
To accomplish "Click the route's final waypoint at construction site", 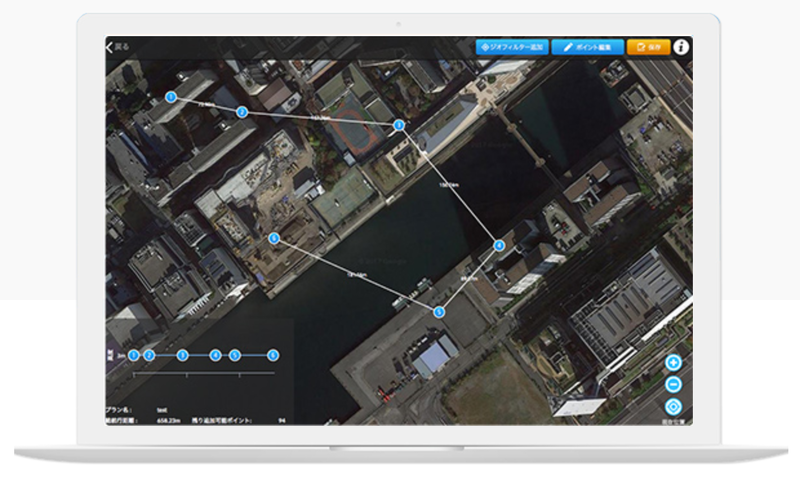I will [x=275, y=238].
